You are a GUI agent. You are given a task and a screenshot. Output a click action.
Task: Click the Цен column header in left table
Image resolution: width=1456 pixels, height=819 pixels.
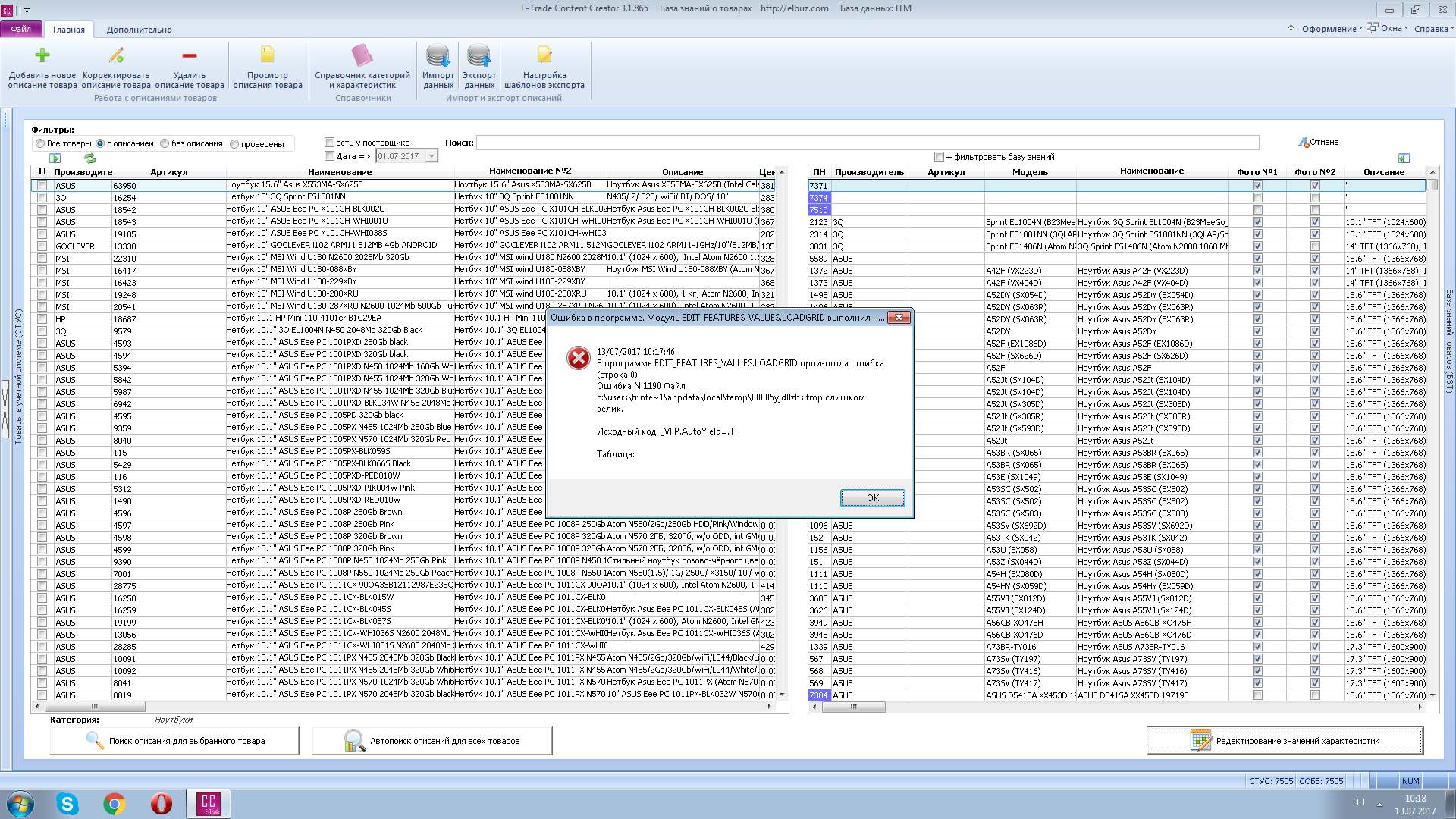click(767, 172)
